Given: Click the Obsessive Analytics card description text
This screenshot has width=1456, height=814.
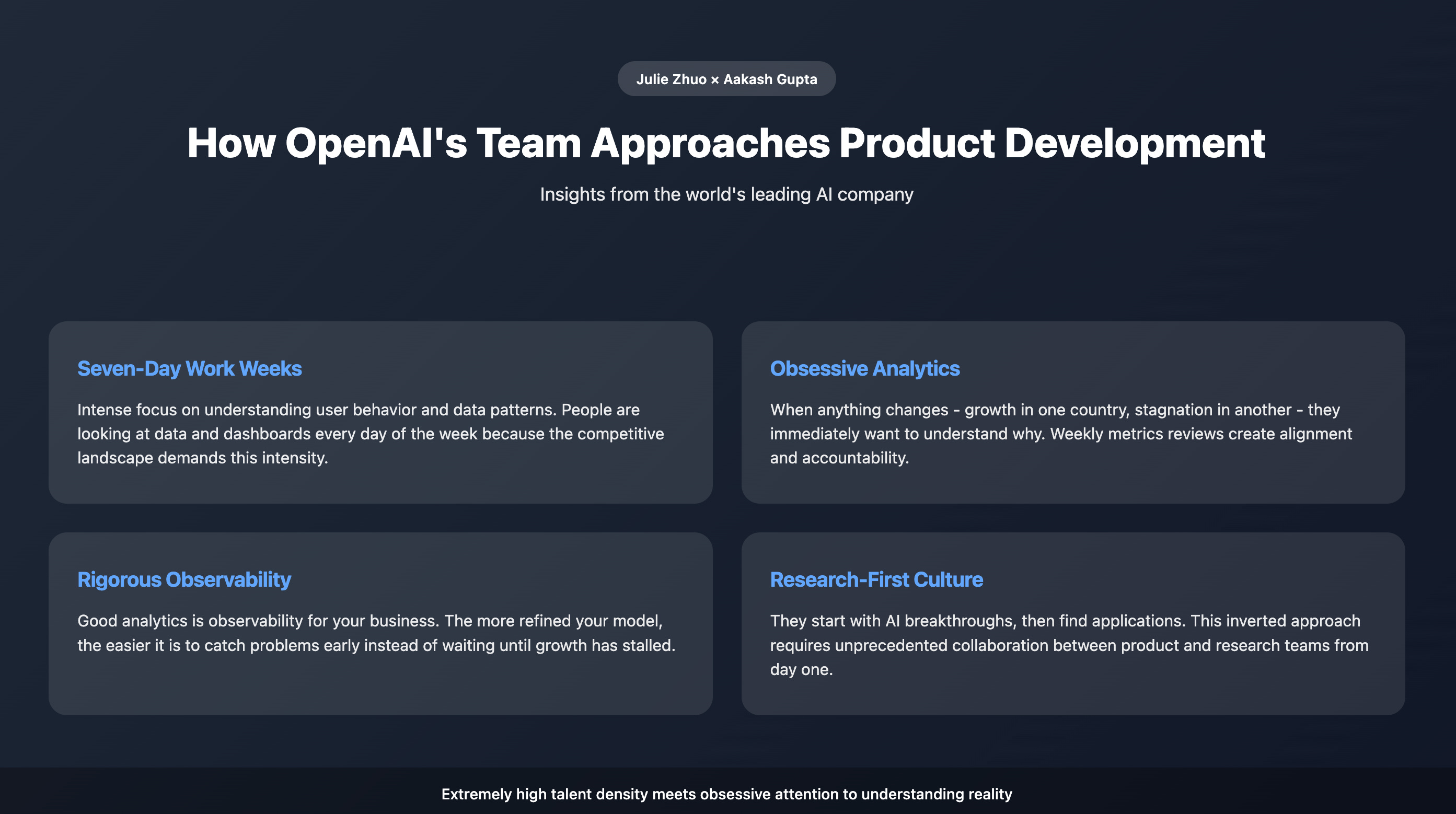Looking at the screenshot, I should (x=1060, y=434).
